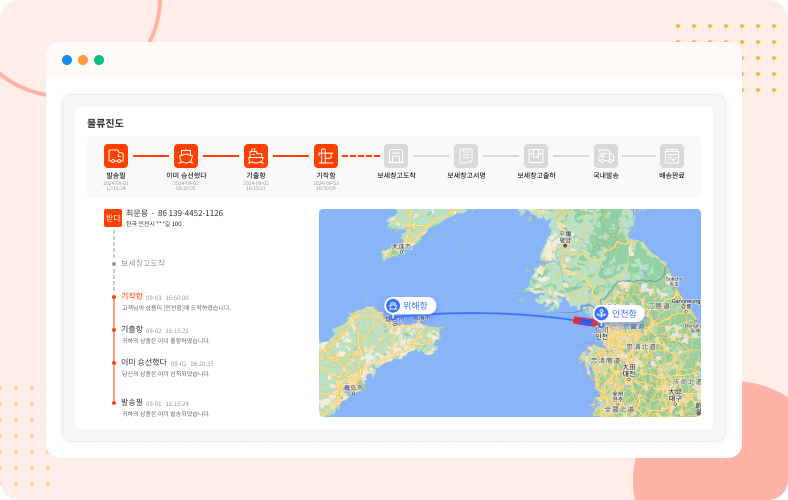This screenshot has width=788, height=500.
Task: Click the 기출항 departing ship step icon
Action: click(x=256, y=156)
